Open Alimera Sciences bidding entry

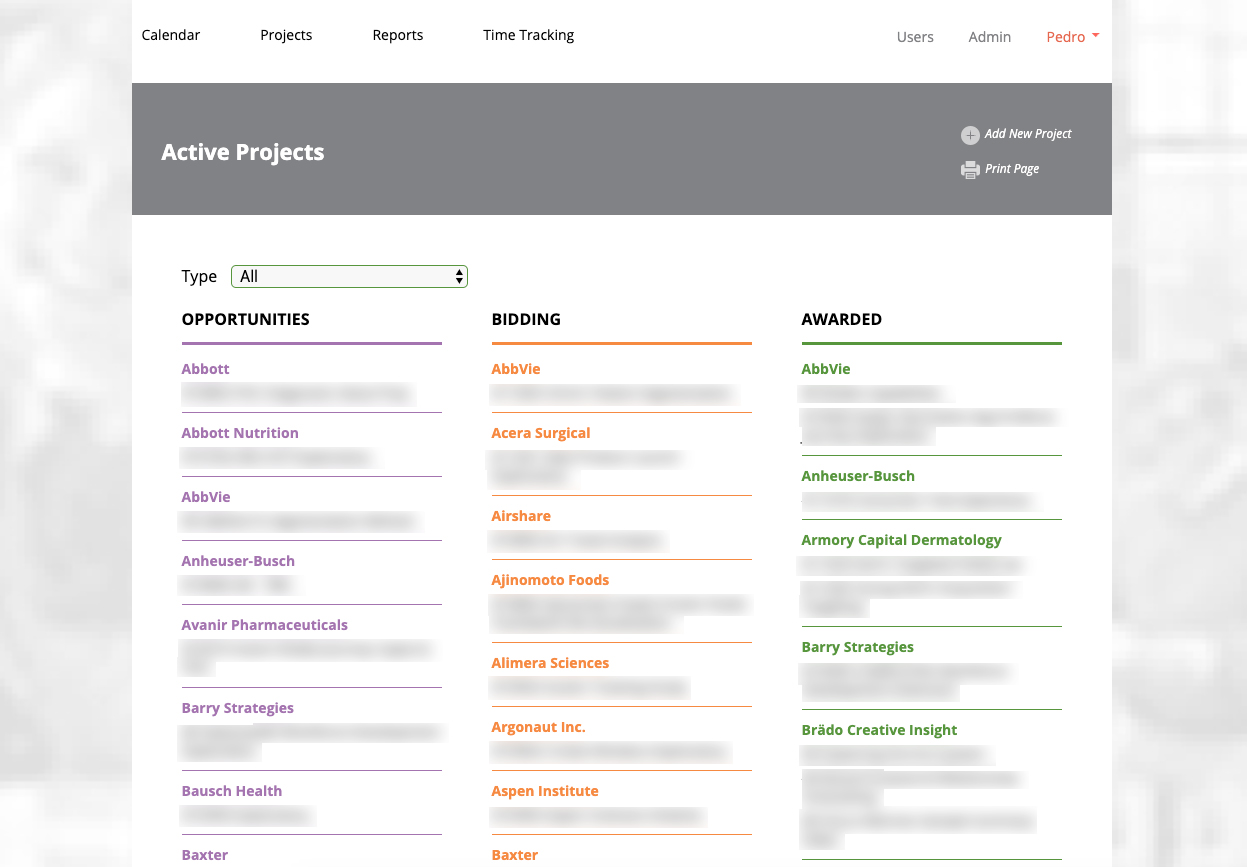[550, 663]
